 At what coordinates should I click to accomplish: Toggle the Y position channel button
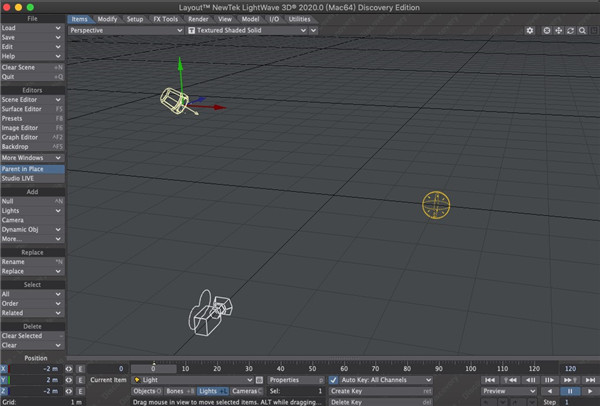point(4,380)
